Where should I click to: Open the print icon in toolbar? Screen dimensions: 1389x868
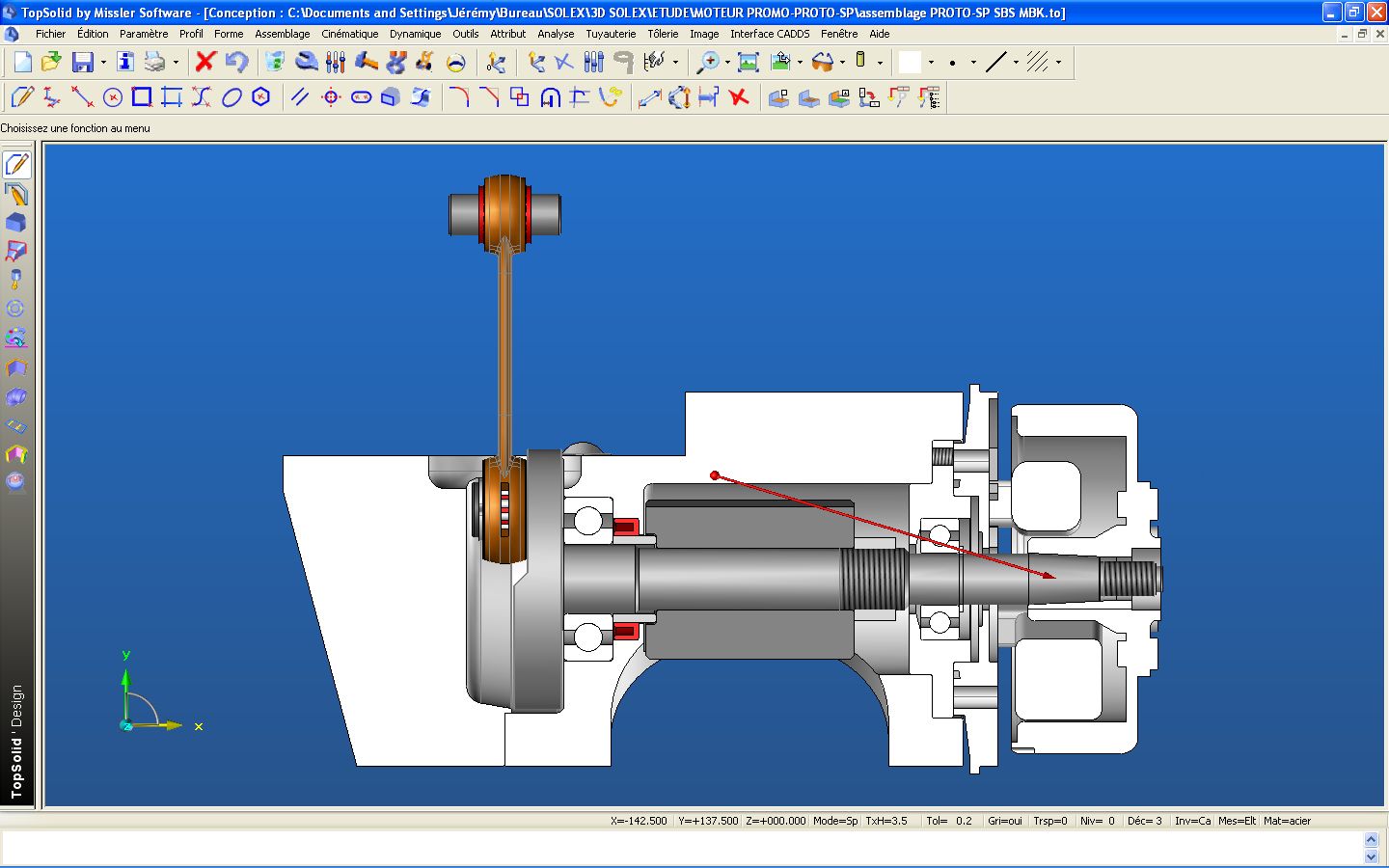[x=154, y=62]
